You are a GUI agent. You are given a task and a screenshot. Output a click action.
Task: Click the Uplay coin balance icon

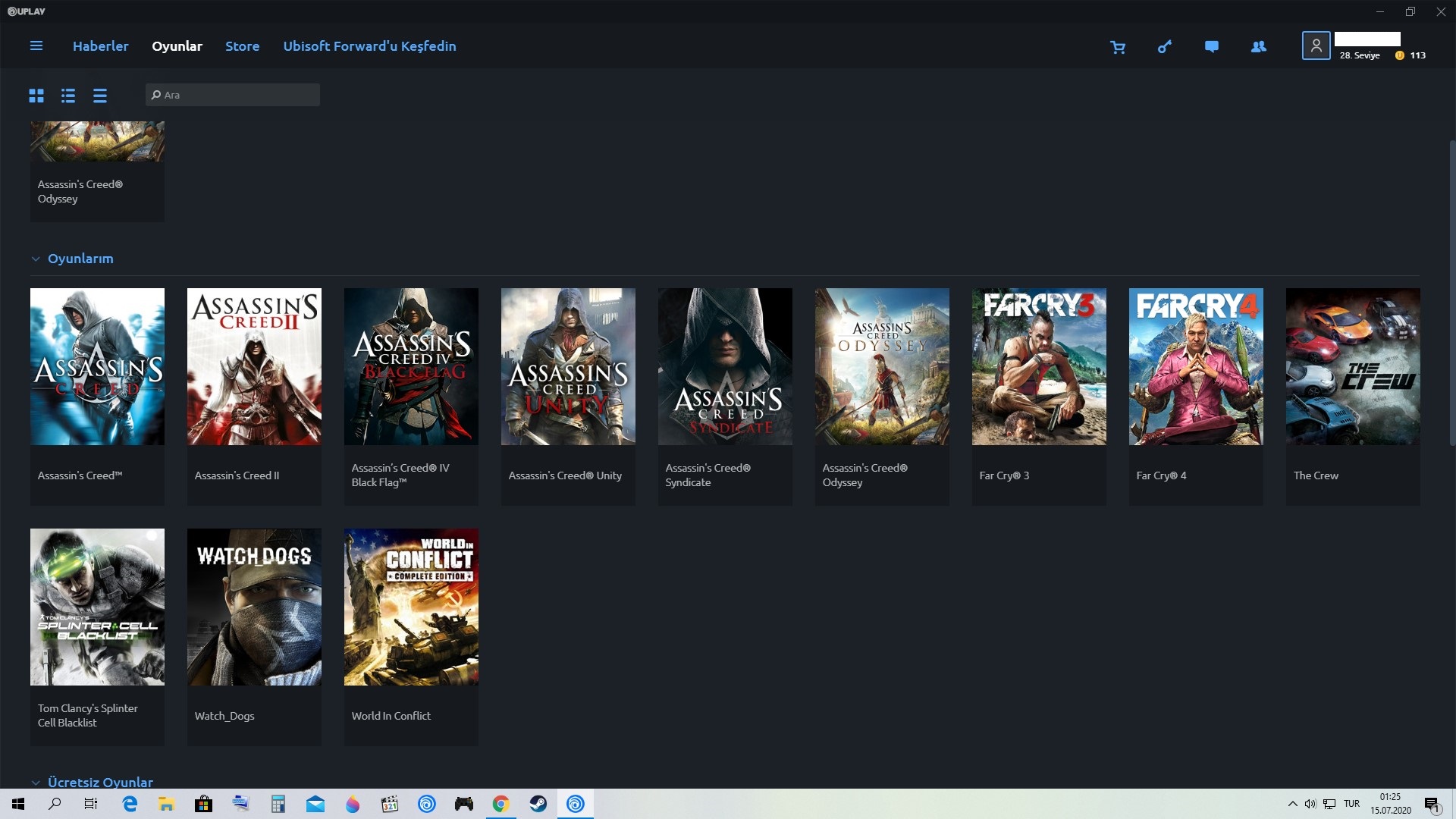pyautogui.click(x=1400, y=55)
